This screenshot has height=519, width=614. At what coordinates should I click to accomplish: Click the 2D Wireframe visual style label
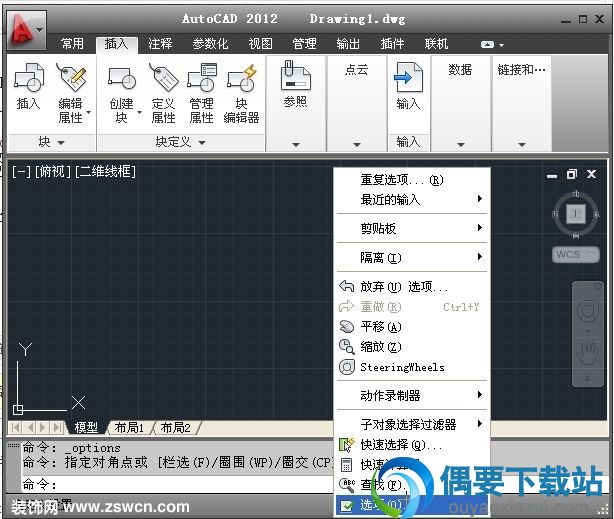point(105,172)
